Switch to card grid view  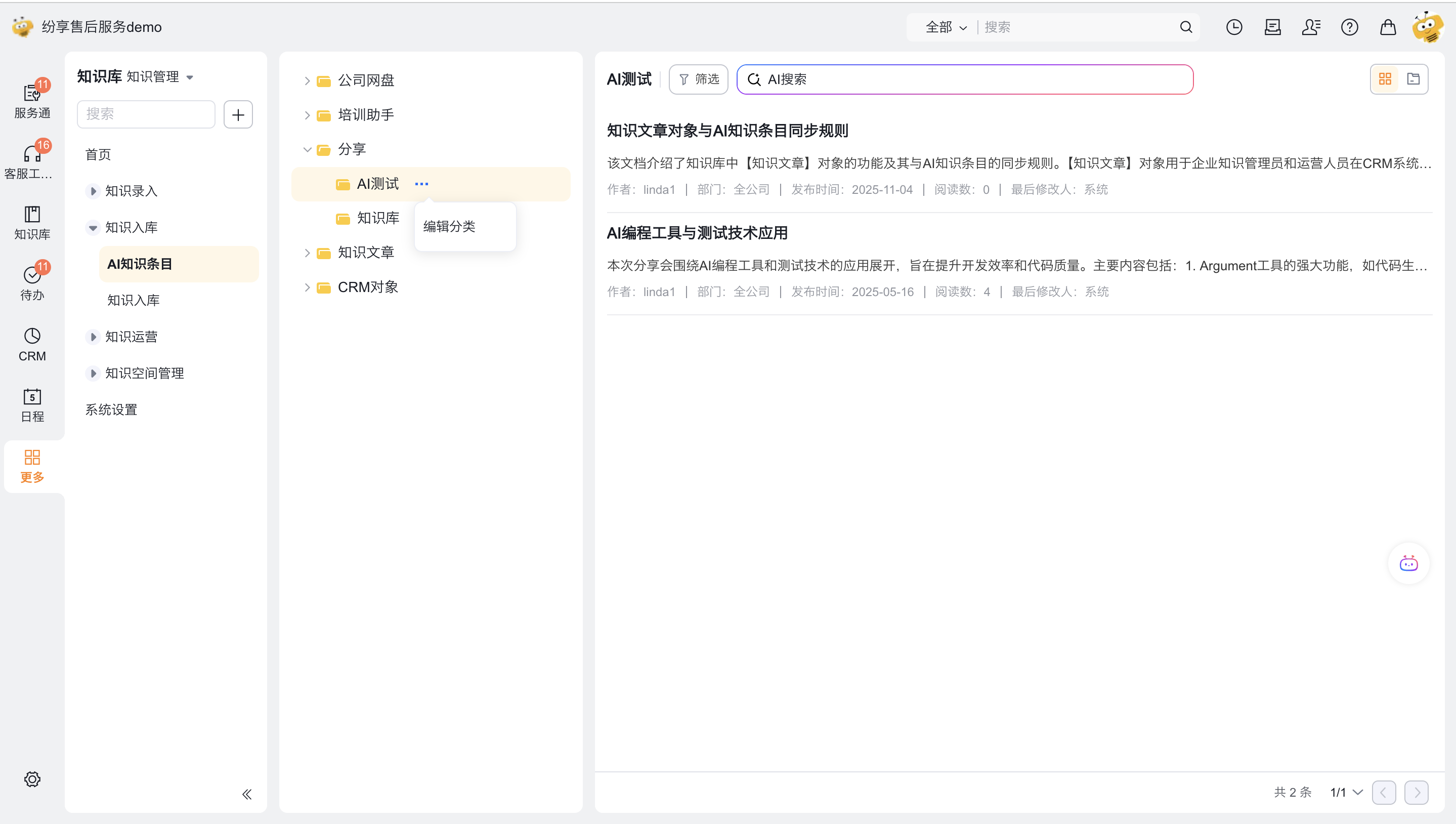(x=1385, y=79)
